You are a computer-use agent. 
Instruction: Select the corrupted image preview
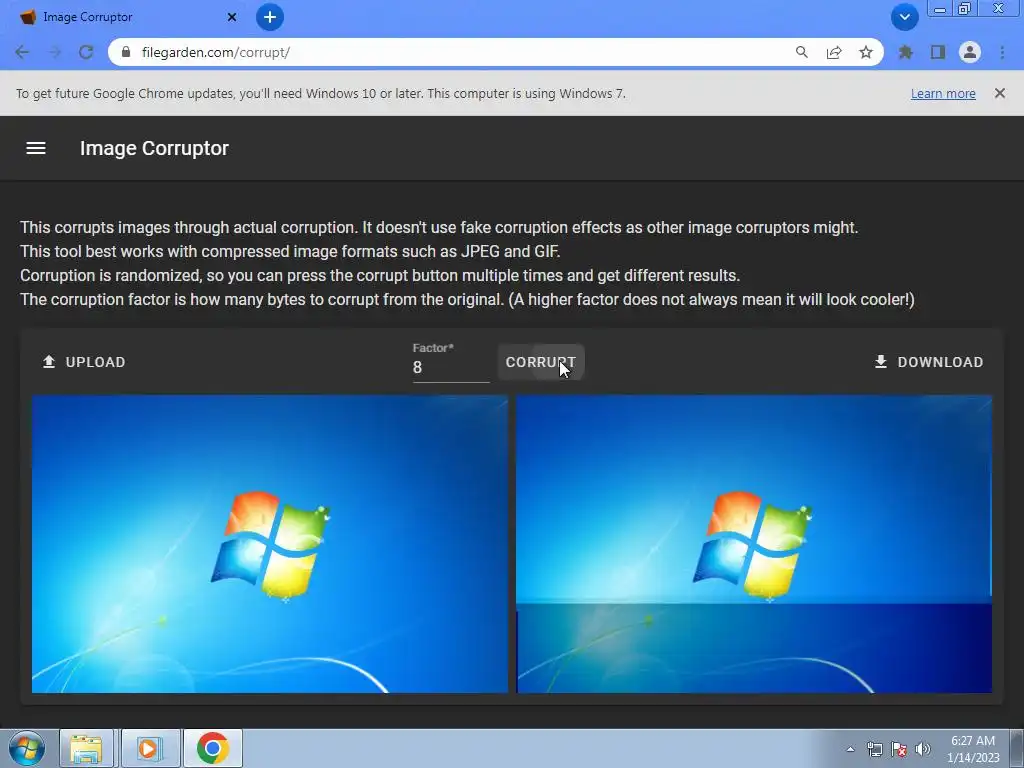click(x=754, y=544)
